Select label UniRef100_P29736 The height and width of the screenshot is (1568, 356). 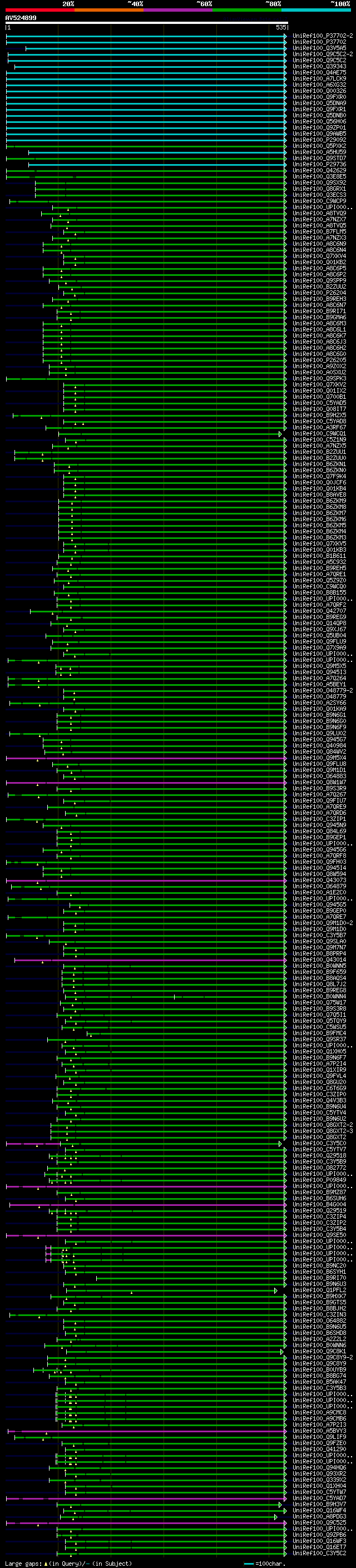319,164
